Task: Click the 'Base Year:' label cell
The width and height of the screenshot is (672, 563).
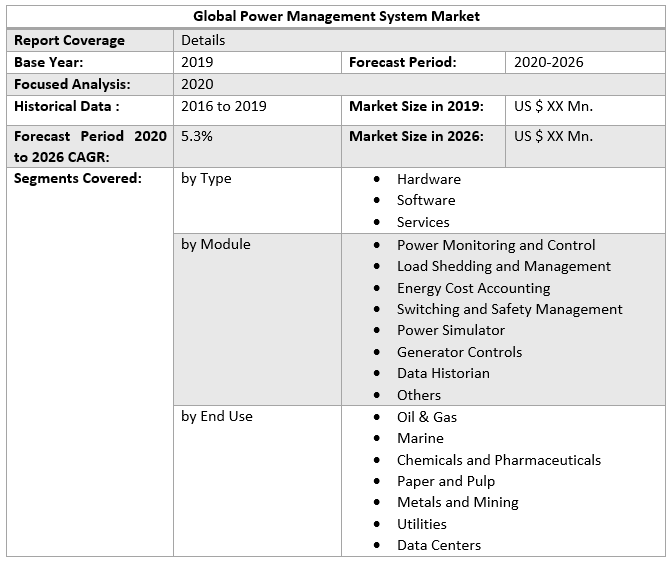Action: tap(49, 62)
